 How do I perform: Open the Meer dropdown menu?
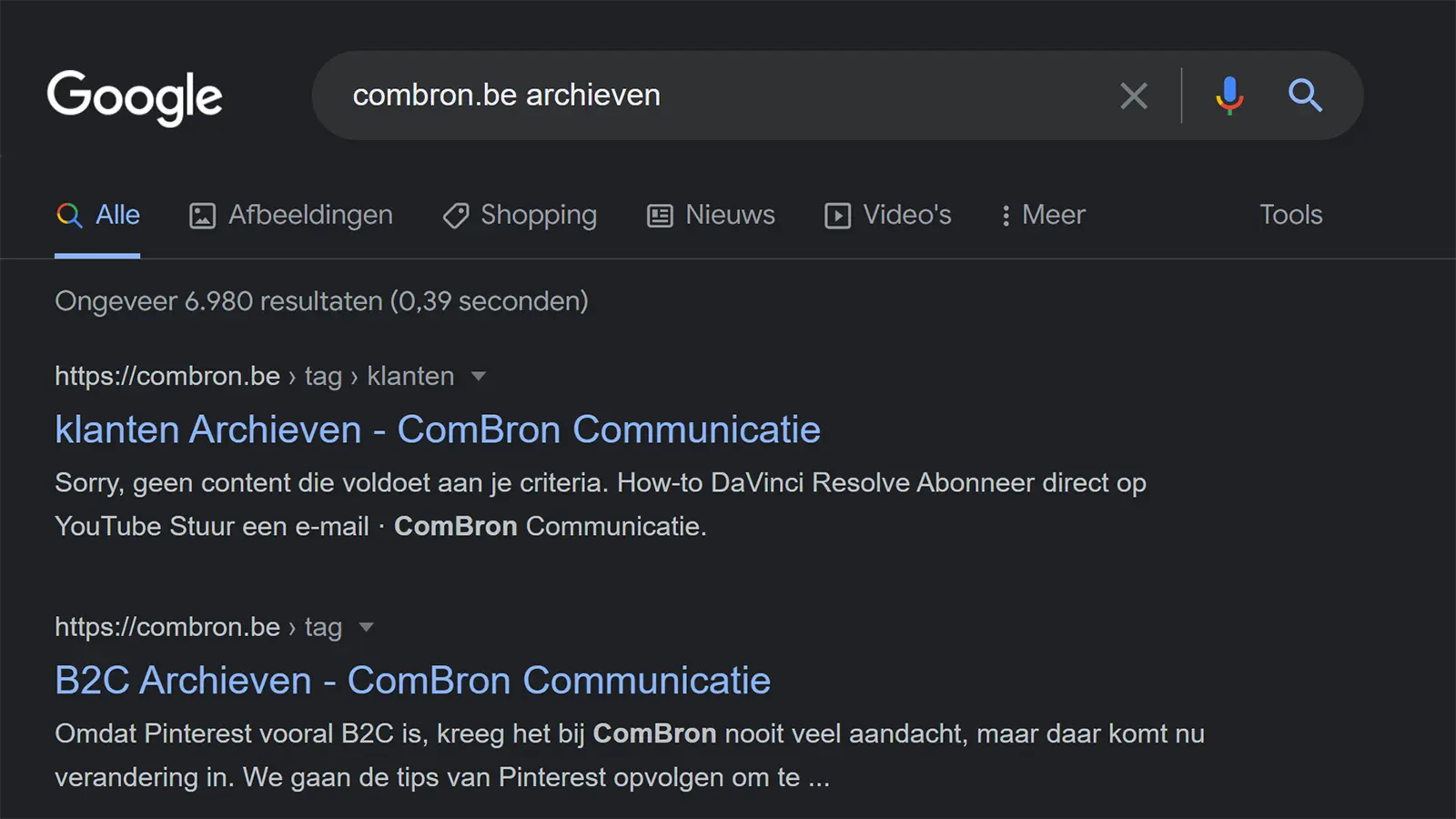[x=1042, y=216]
